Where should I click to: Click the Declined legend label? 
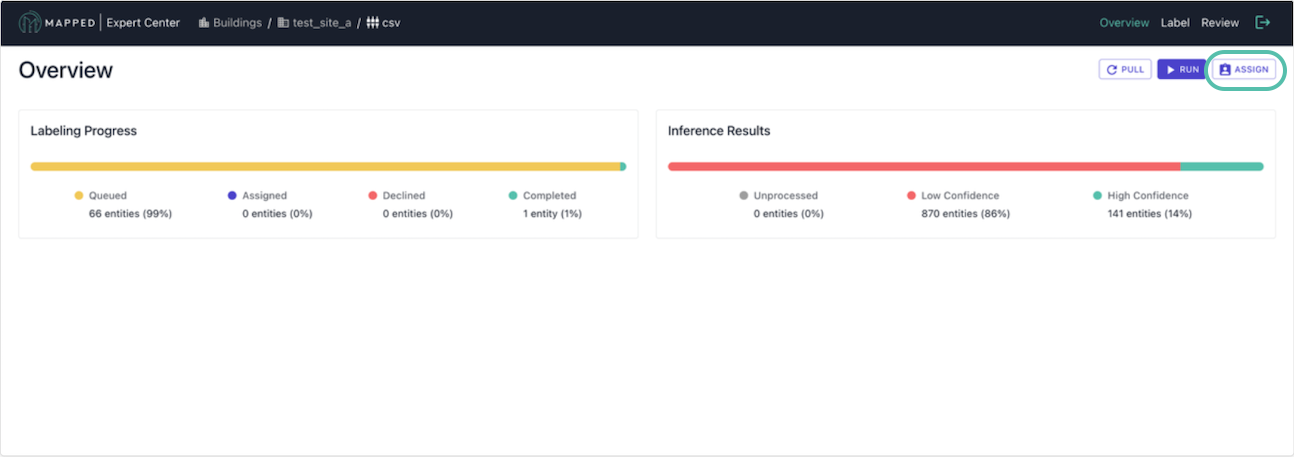(x=403, y=196)
